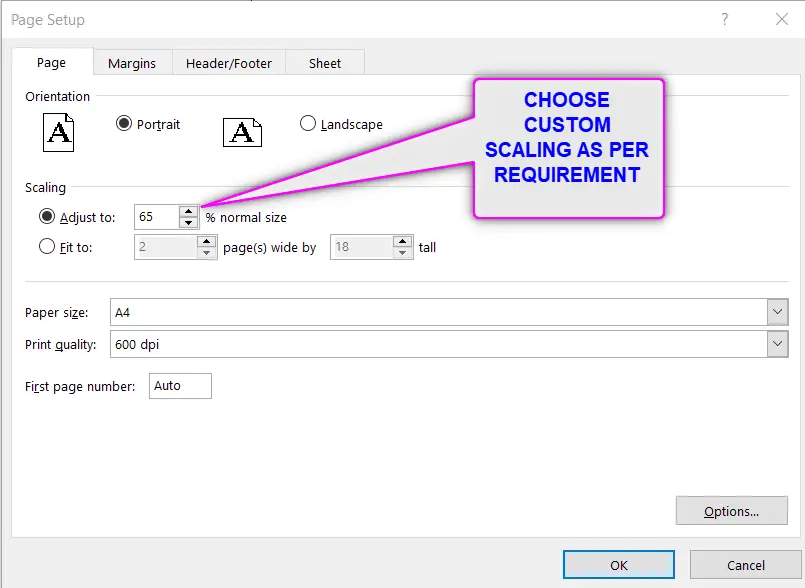Decrease the Adjust to percentage value
Viewport: 805px width, 588px height.
(188, 222)
